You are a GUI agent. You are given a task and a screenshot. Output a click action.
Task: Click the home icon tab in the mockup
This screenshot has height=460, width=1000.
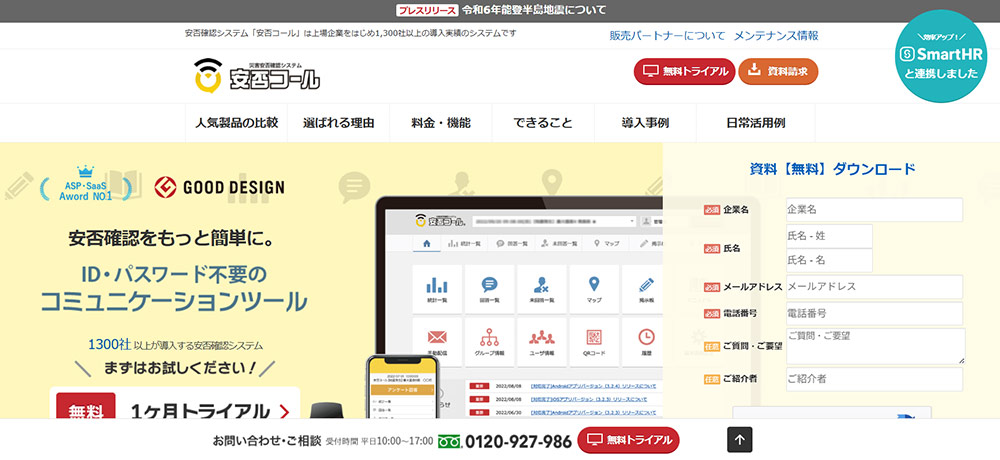tap(427, 243)
